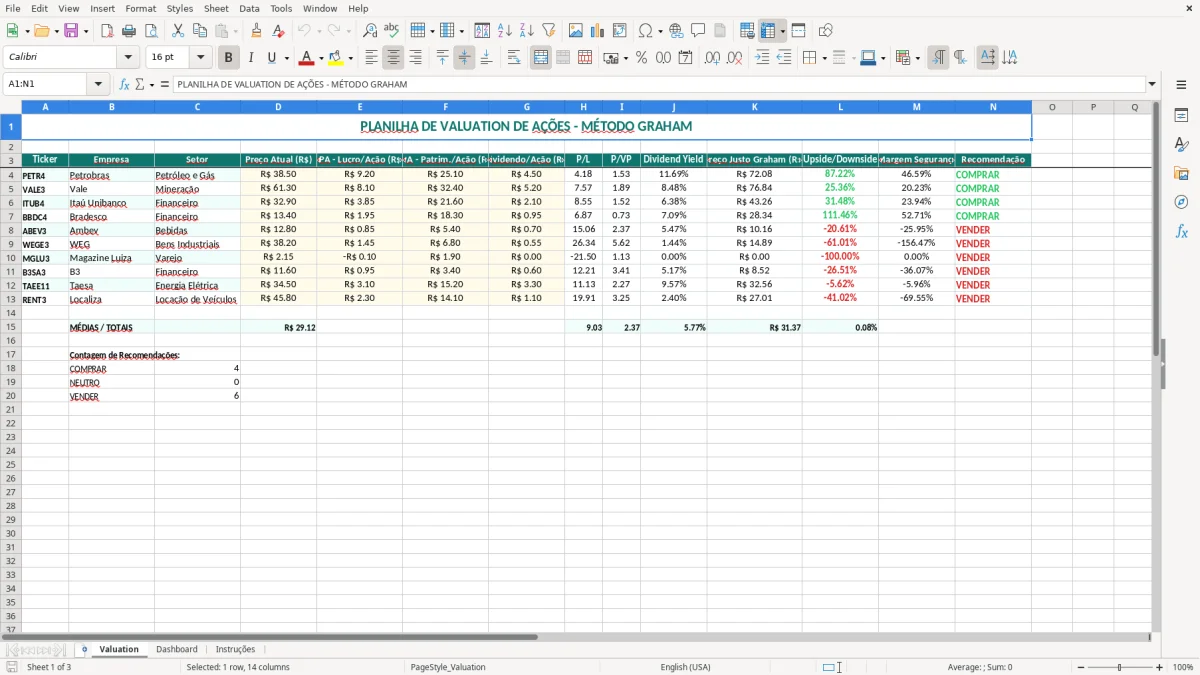This screenshot has width=1200, height=675.
Task: Run the Spelling check
Action: point(391,31)
